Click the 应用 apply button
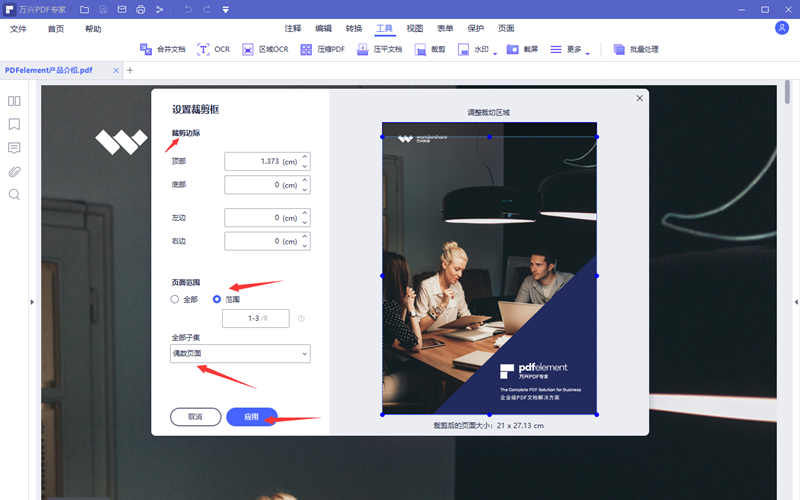This screenshot has height=500, width=800. (x=252, y=417)
